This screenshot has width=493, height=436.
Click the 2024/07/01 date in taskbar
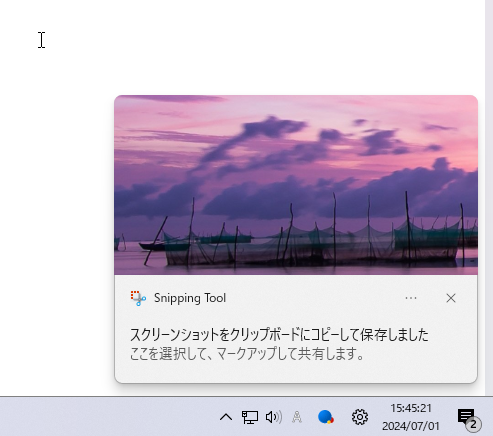click(x=411, y=426)
